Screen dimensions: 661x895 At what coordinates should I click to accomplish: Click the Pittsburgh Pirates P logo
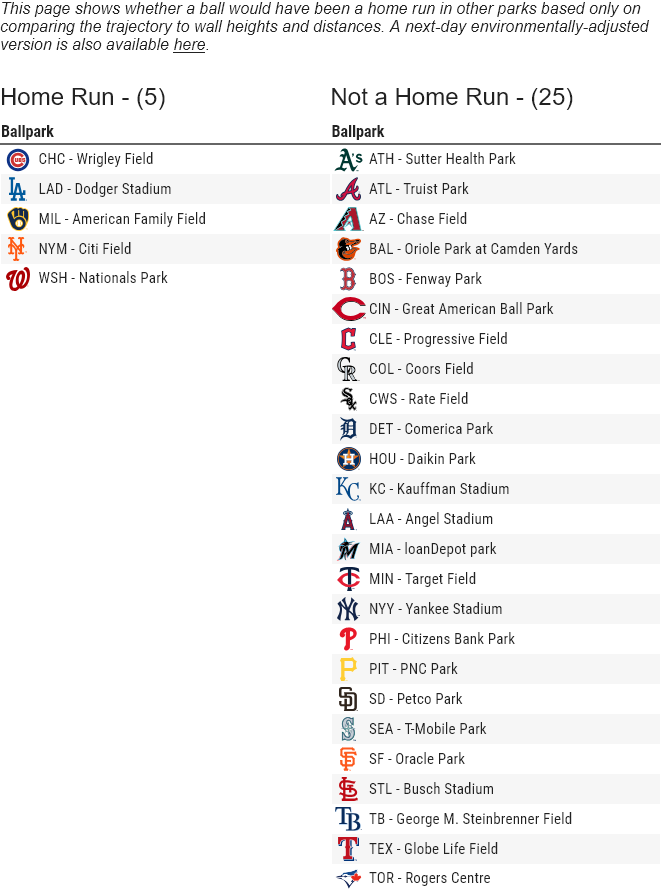[348, 669]
